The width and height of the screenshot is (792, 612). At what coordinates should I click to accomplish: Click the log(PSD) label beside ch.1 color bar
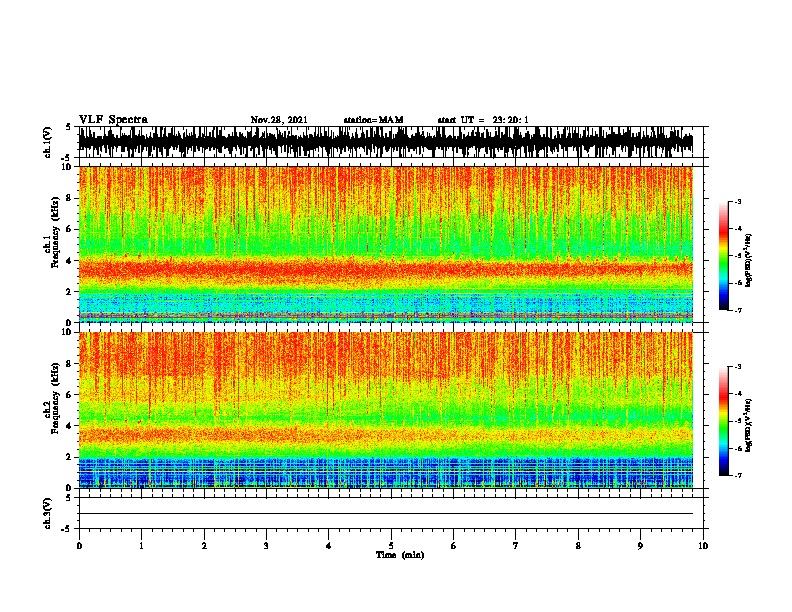point(748,260)
